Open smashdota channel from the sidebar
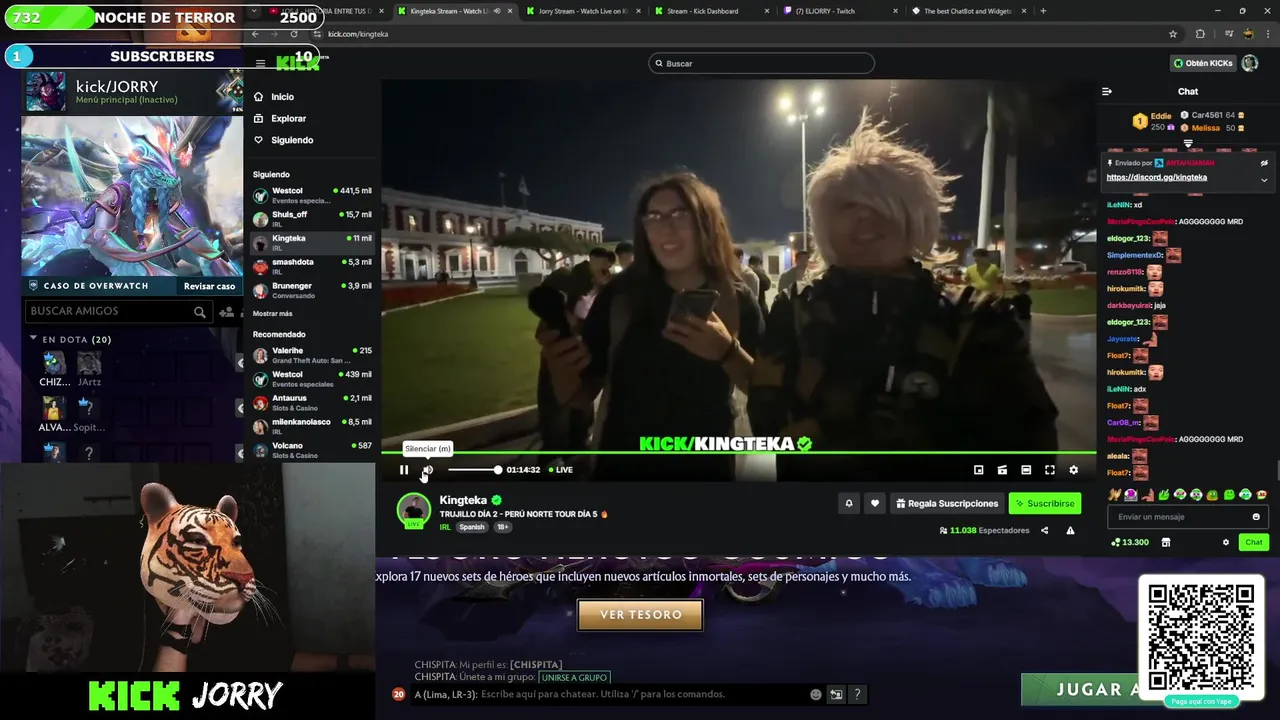This screenshot has width=1280, height=720. (x=312, y=266)
